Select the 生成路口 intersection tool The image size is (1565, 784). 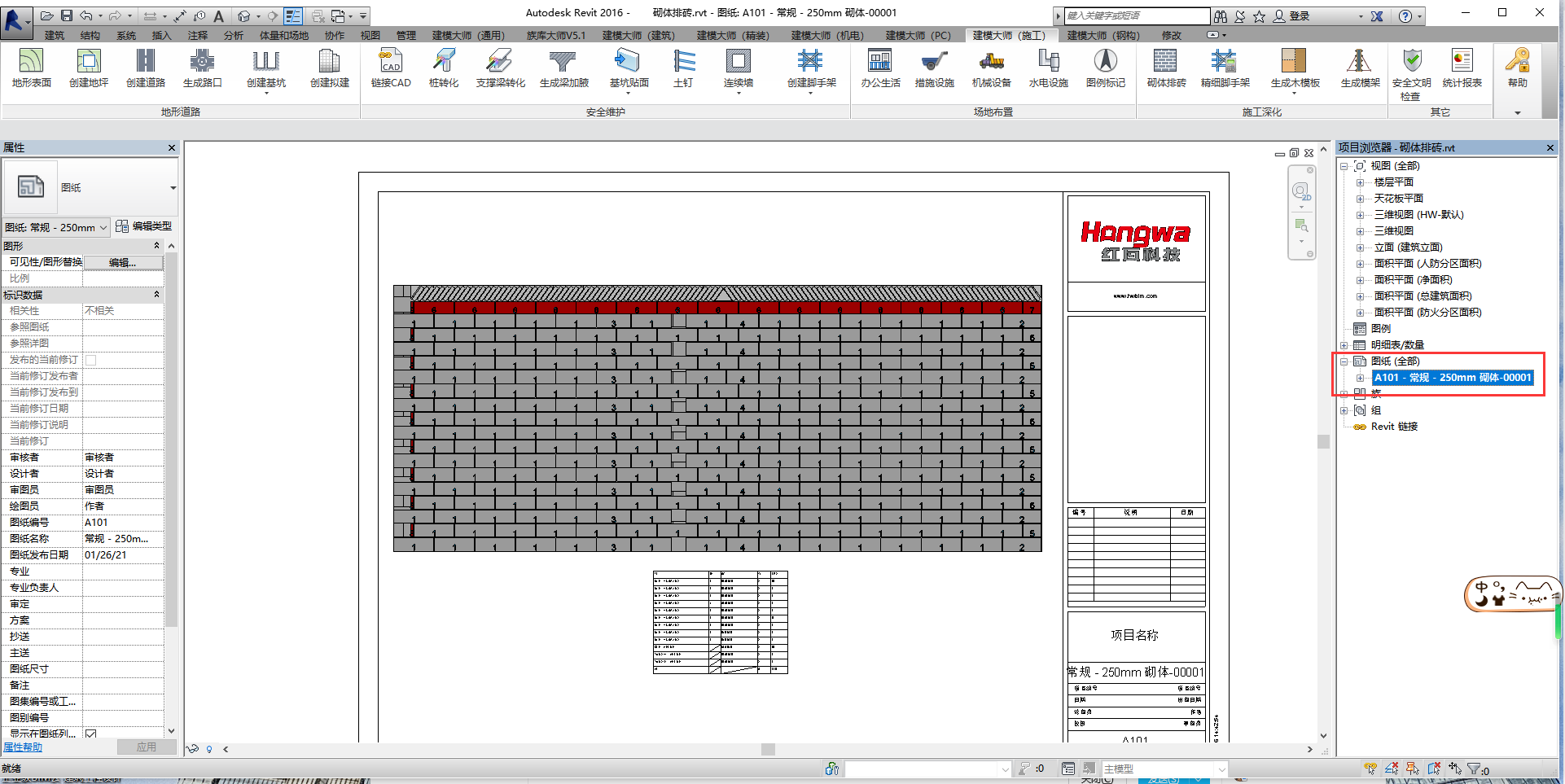[x=202, y=68]
